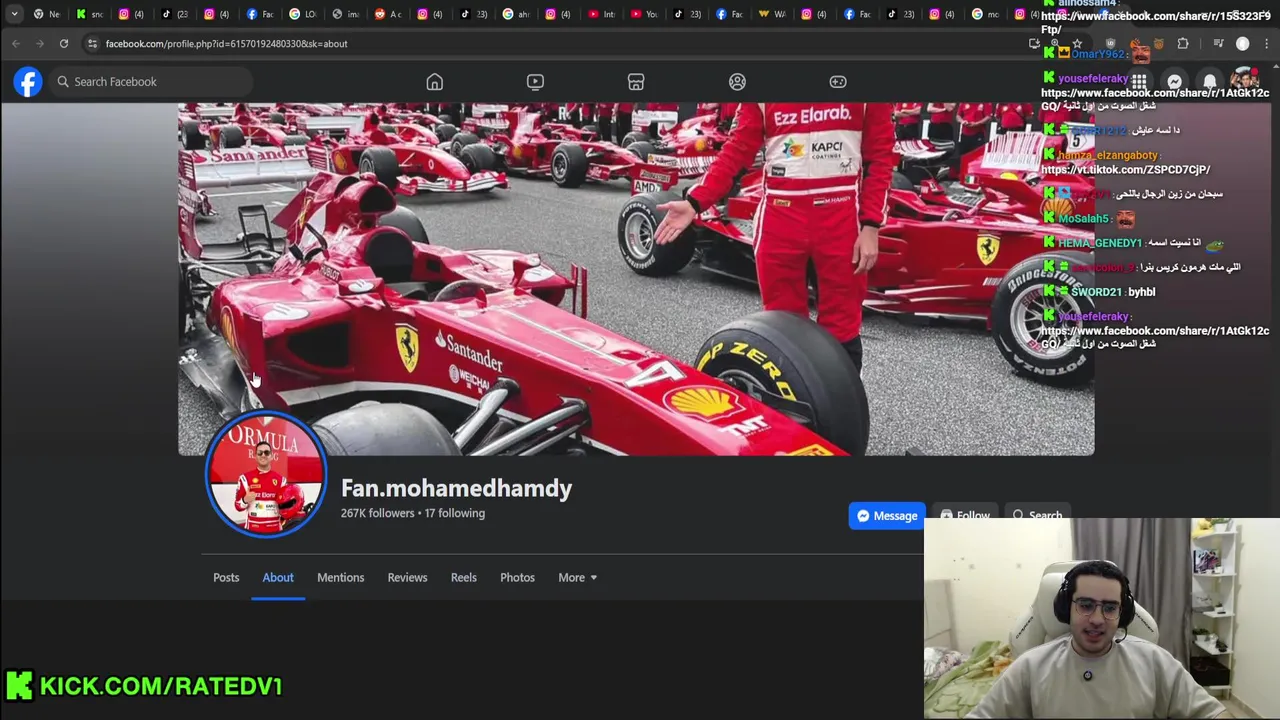The image size is (1280, 720).
Task: Click the Message button
Action: click(x=887, y=516)
